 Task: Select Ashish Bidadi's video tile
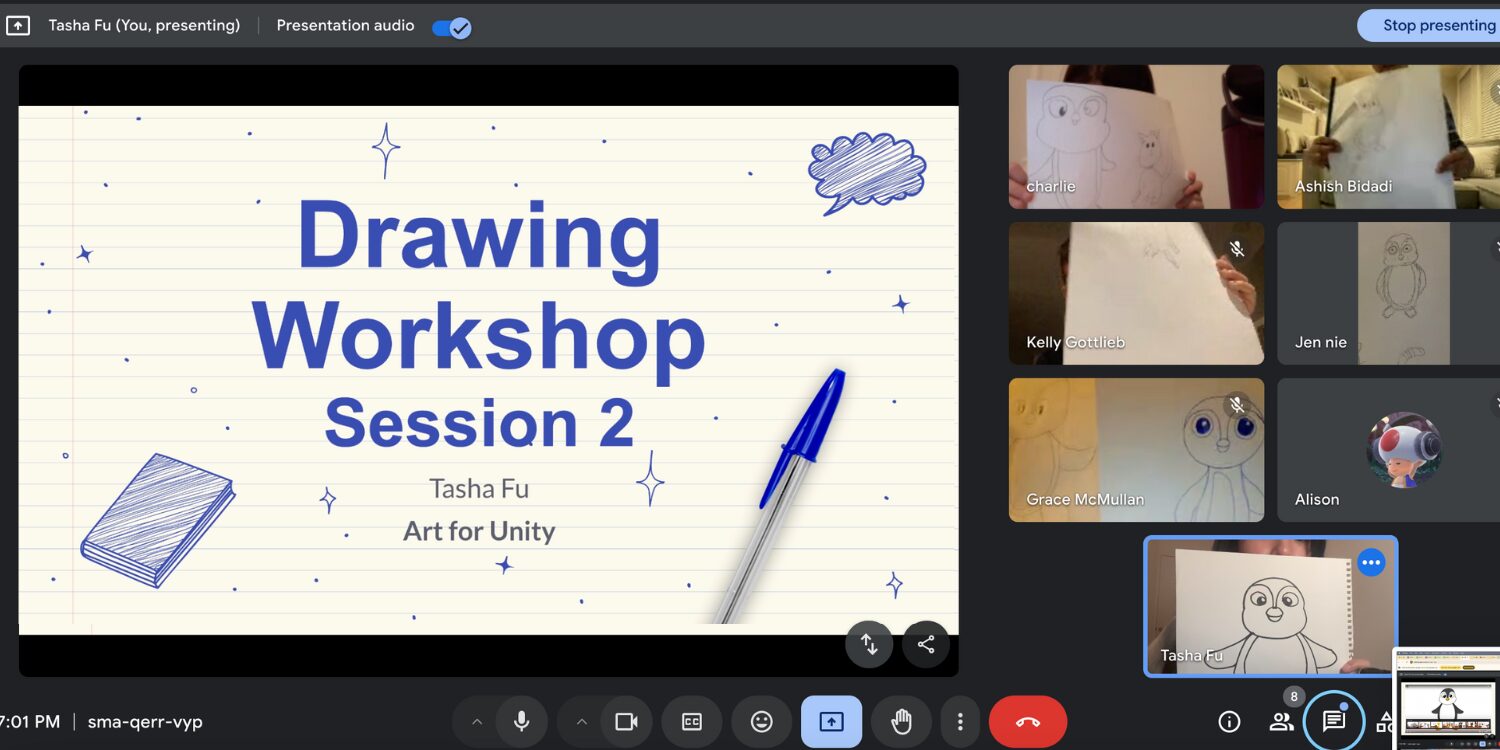(1388, 137)
